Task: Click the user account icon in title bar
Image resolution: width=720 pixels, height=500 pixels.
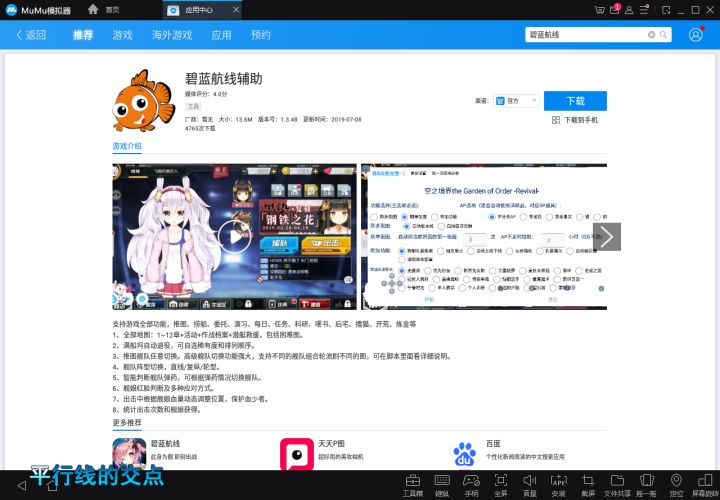Action: 629,10
